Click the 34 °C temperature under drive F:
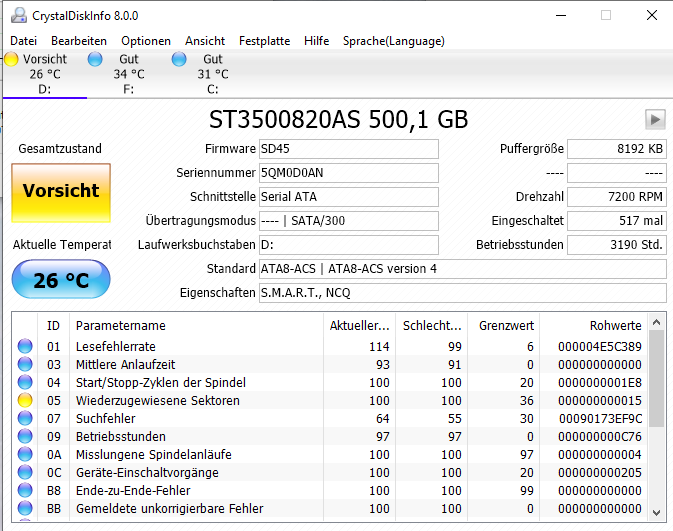This screenshot has width=673, height=531. [129, 74]
